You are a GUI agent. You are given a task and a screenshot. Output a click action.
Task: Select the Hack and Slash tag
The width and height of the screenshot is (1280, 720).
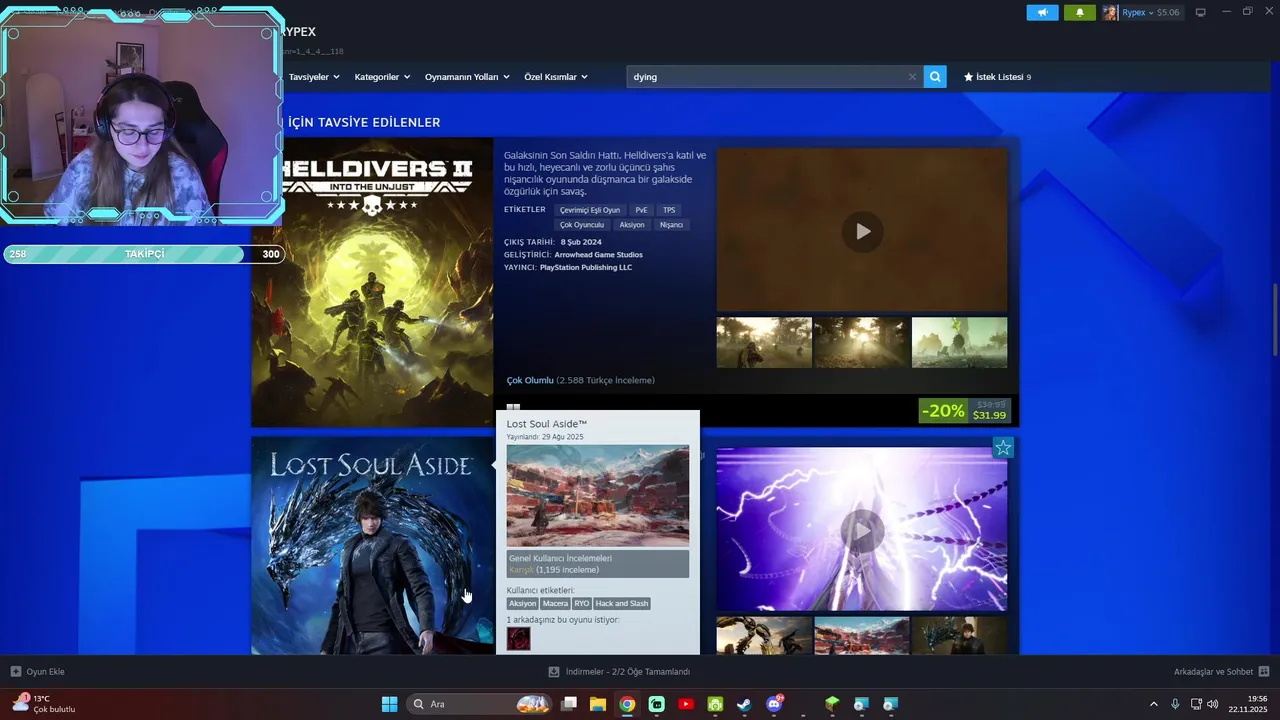622,603
